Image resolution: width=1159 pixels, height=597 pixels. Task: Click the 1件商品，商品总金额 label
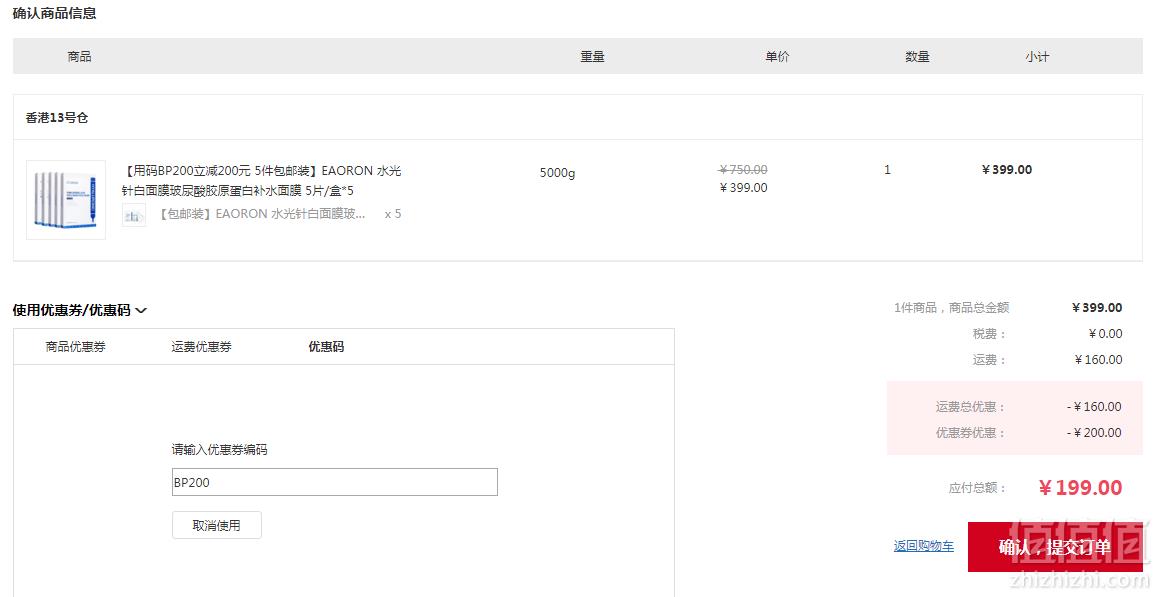pos(951,307)
